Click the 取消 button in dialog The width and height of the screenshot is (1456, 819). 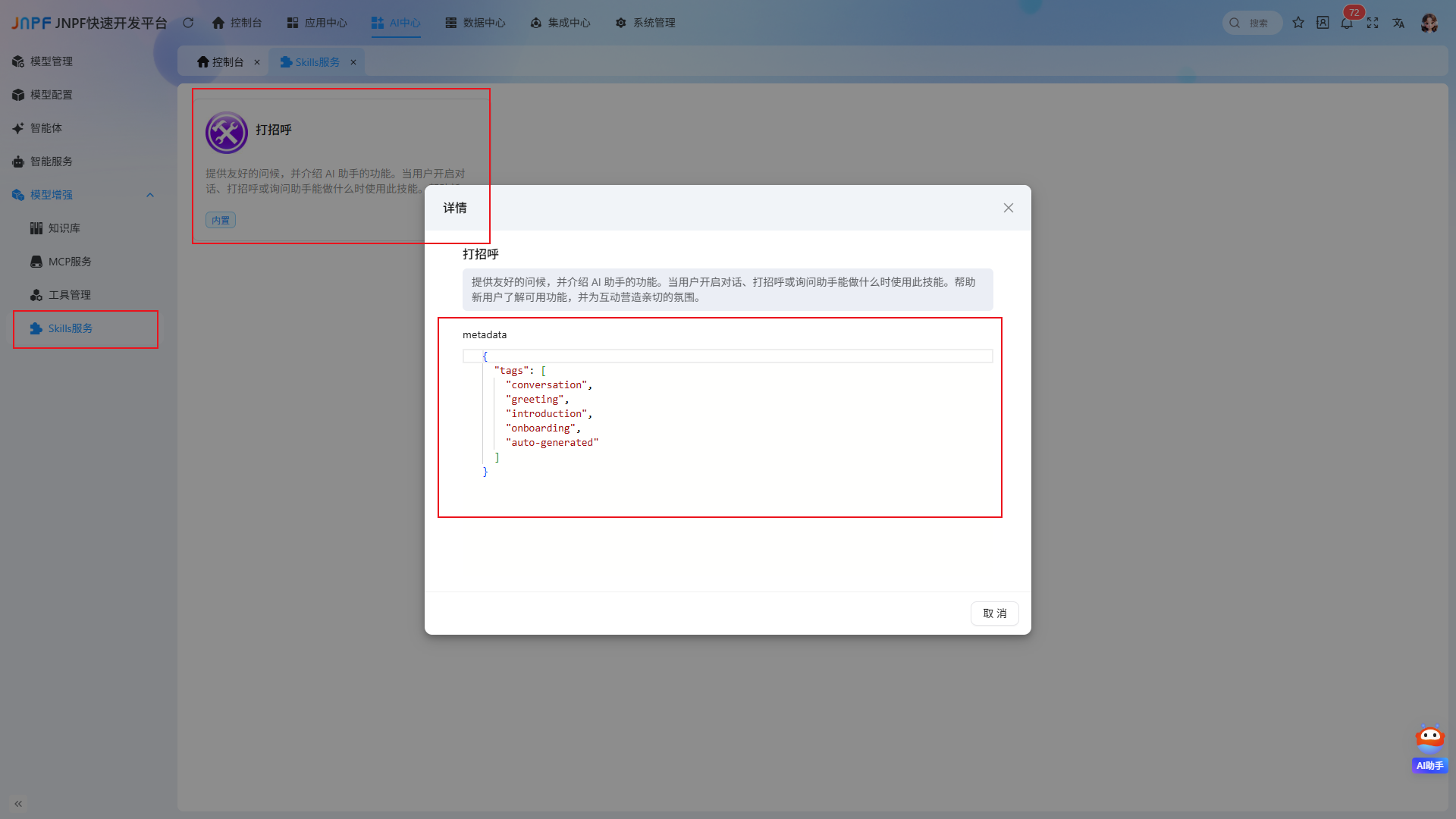(x=995, y=613)
